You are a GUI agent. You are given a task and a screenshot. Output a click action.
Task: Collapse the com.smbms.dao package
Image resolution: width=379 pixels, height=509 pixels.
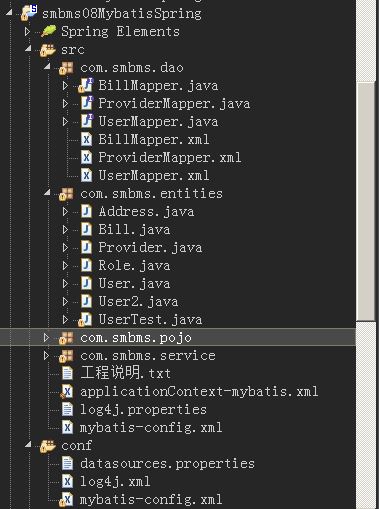[47, 67]
